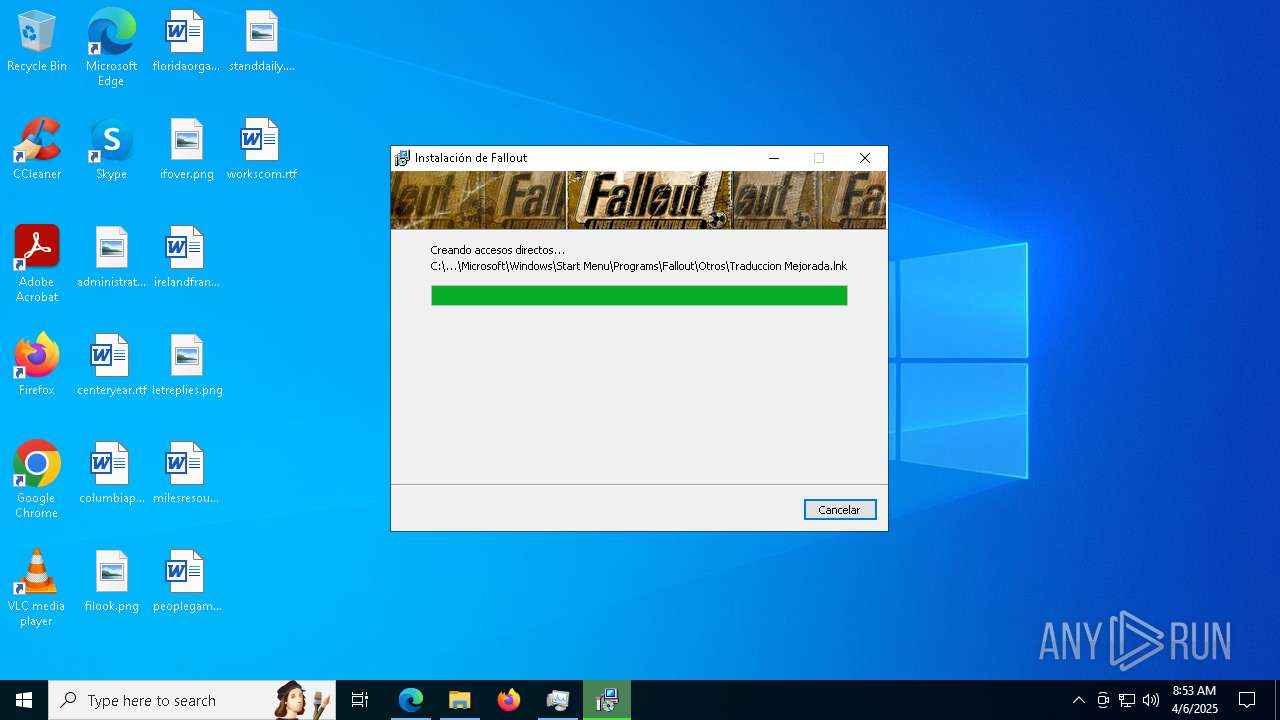Image resolution: width=1280 pixels, height=720 pixels.
Task: Select the Google Chrome desktop shortcut
Action: coord(37,480)
